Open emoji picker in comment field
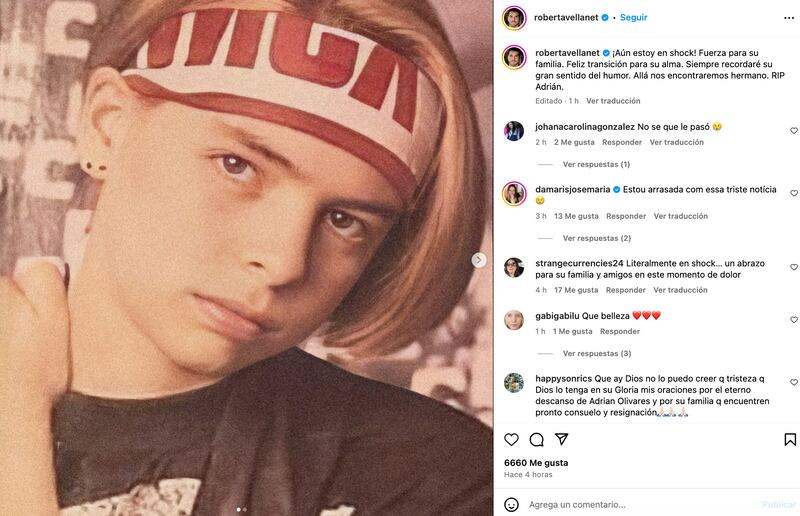Image resolution: width=800 pixels, height=516 pixels. coord(511,504)
